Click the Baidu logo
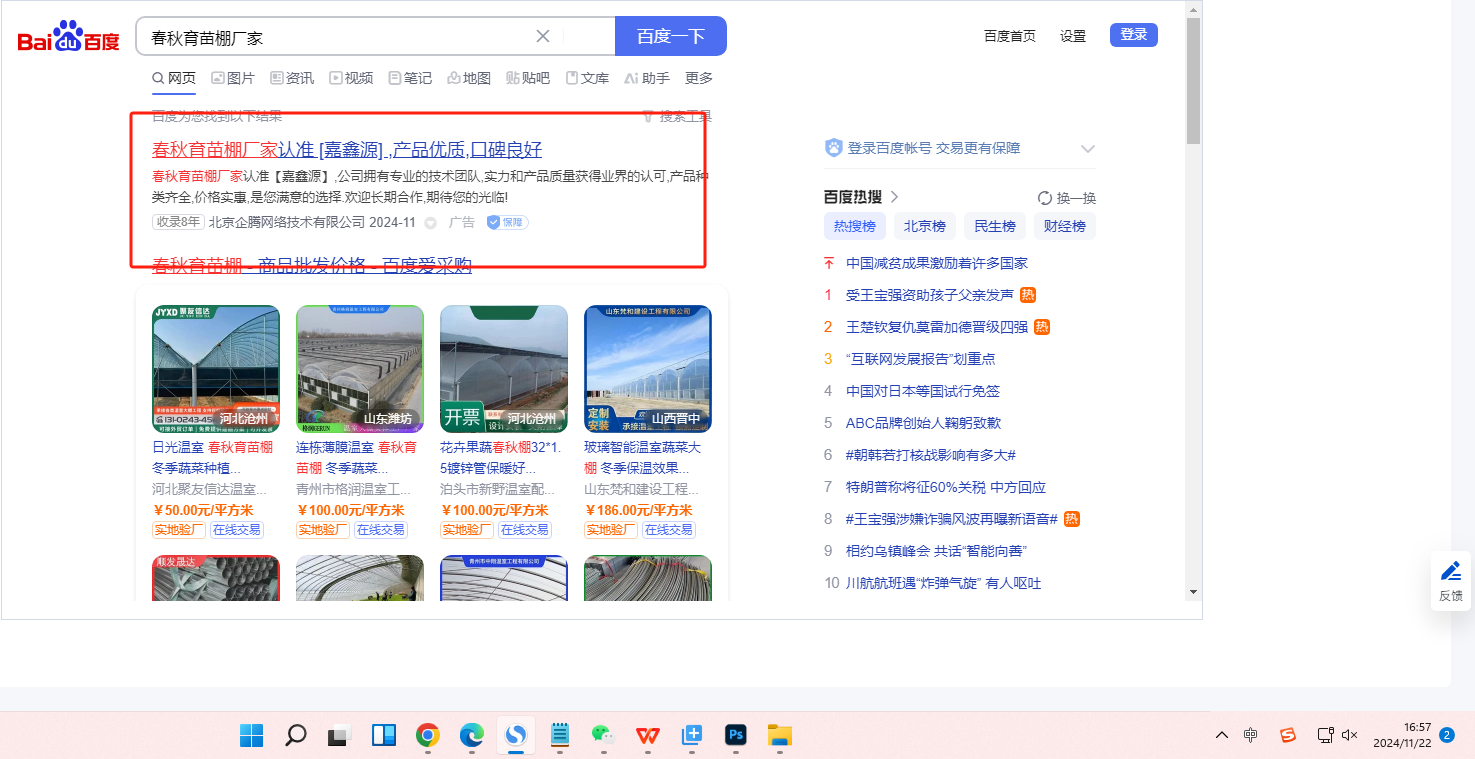Image resolution: width=1475 pixels, height=759 pixels. pos(68,37)
